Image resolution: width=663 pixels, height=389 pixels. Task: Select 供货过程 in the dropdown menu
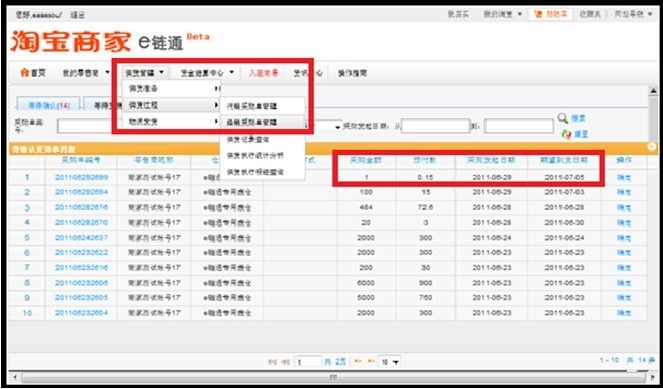coord(171,105)
